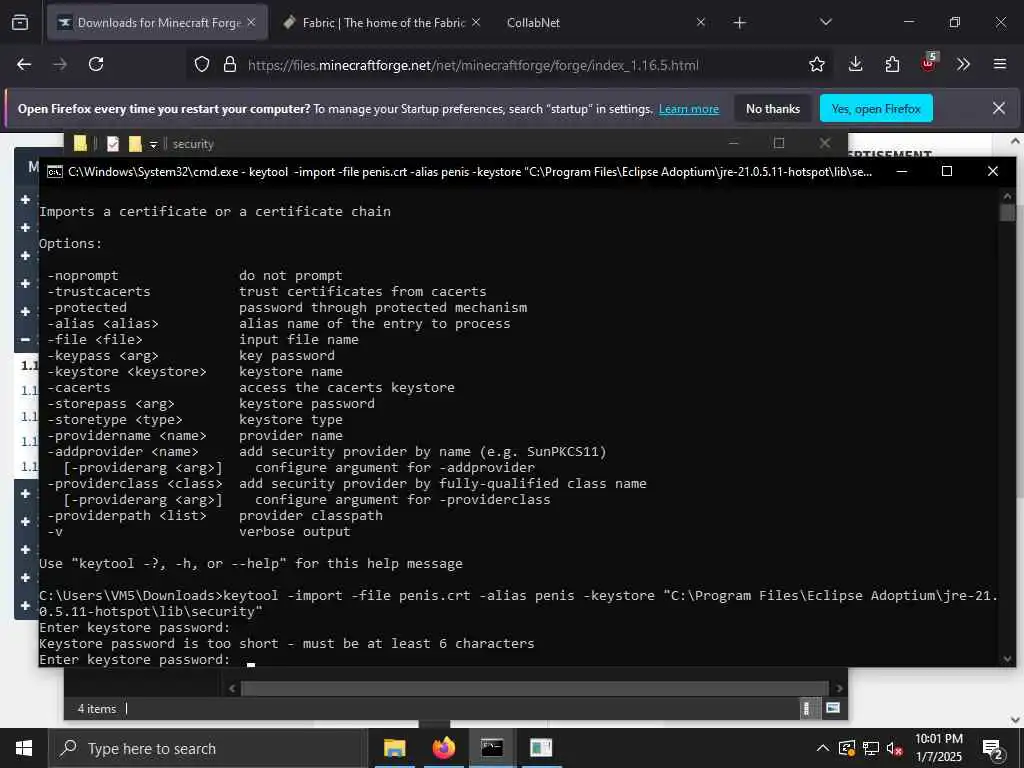This screenshot has height=768, width=1024.
Task: Click the site security padlock icon
Action: click(x=230, y=65)
